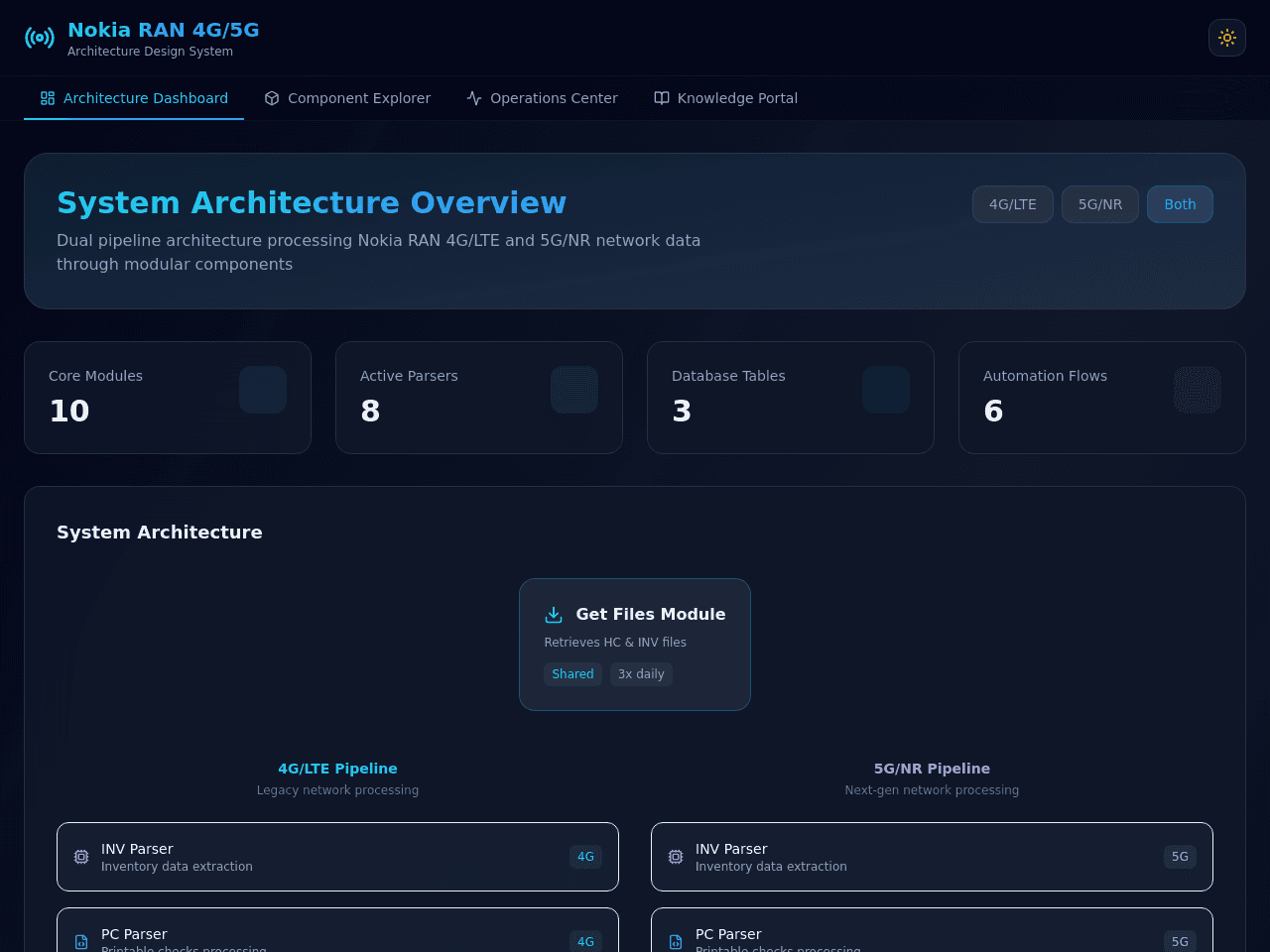This screenshot has width=1270, height=952.
Task: Click the chip icon on 5G INV Parser
Action: pyautogui.click(x=676, y=857)
